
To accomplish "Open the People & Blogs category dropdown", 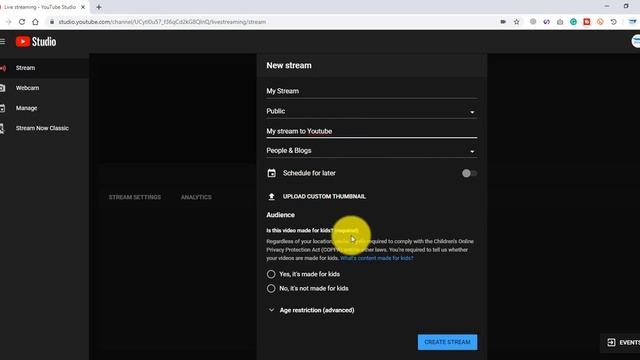I will pyautogui.click(x=371, y=151).
